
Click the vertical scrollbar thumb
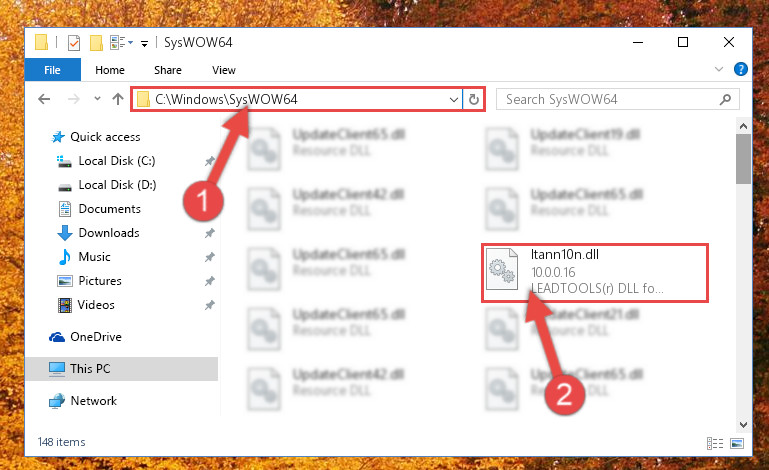pyautogui.click(x=743, y=158)
